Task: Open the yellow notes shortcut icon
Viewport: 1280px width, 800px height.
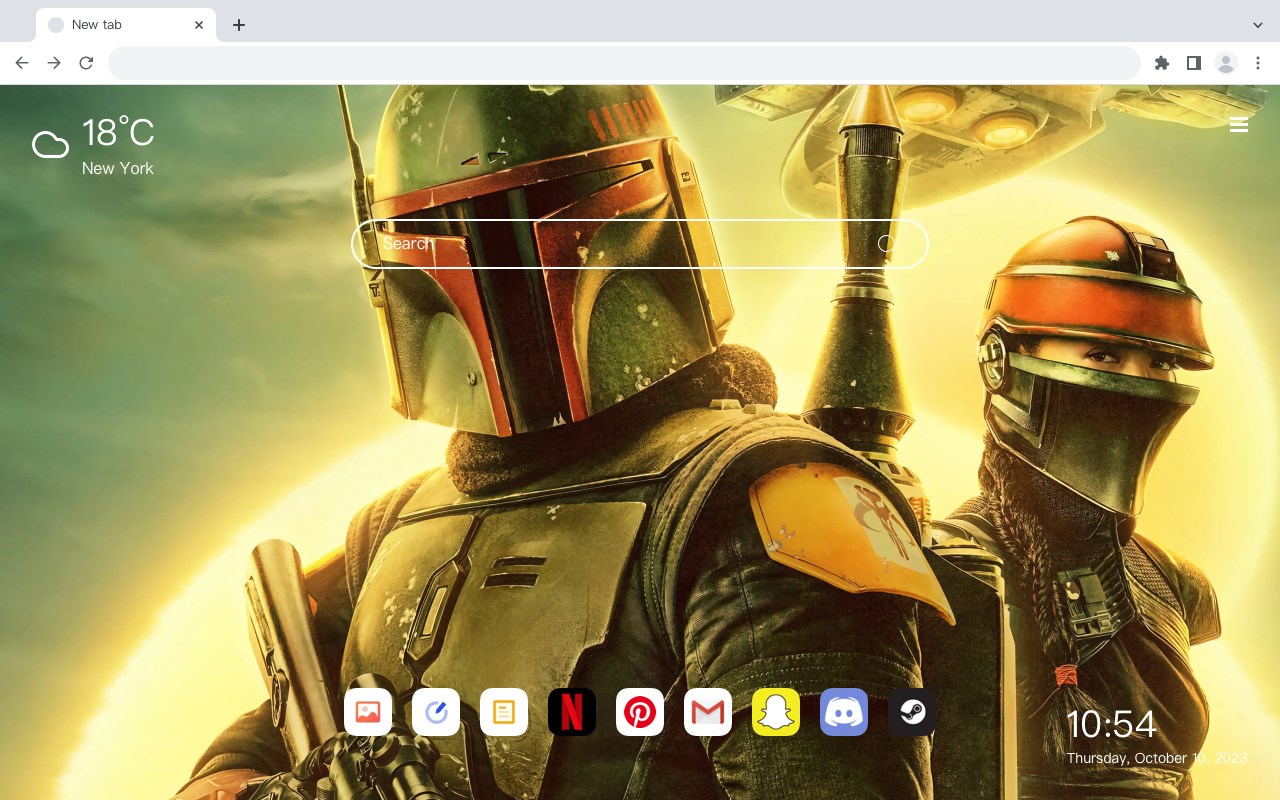Action: click(x=504, y=712)
